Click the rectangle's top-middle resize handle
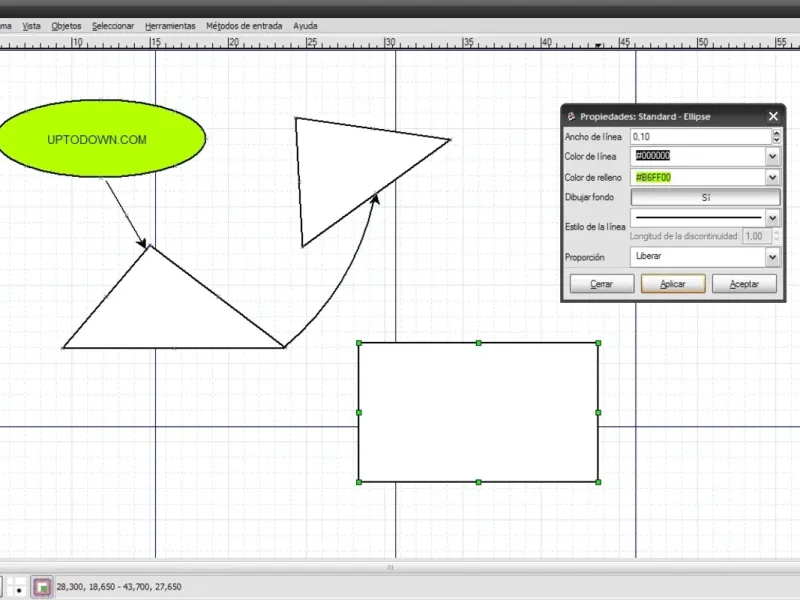Viewport: 800px width, 600px height. (479, 343)
